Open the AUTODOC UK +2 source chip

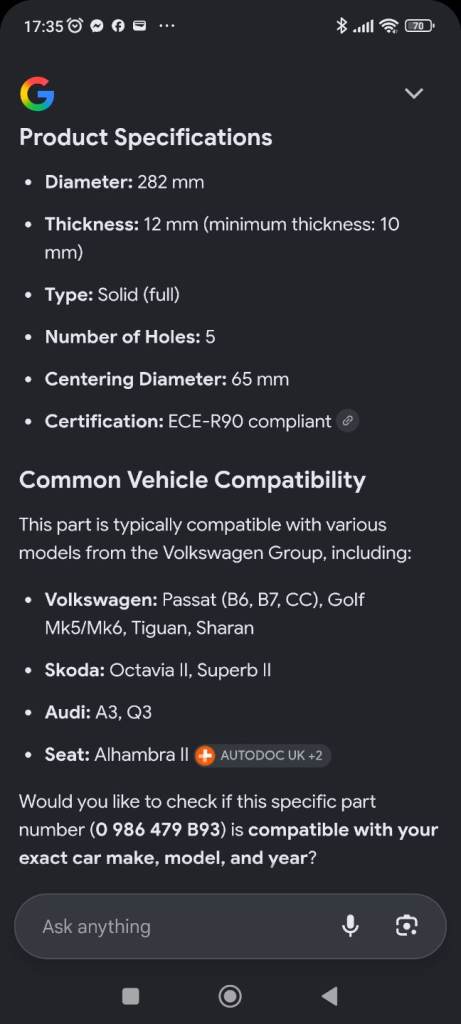pos(262,756)
